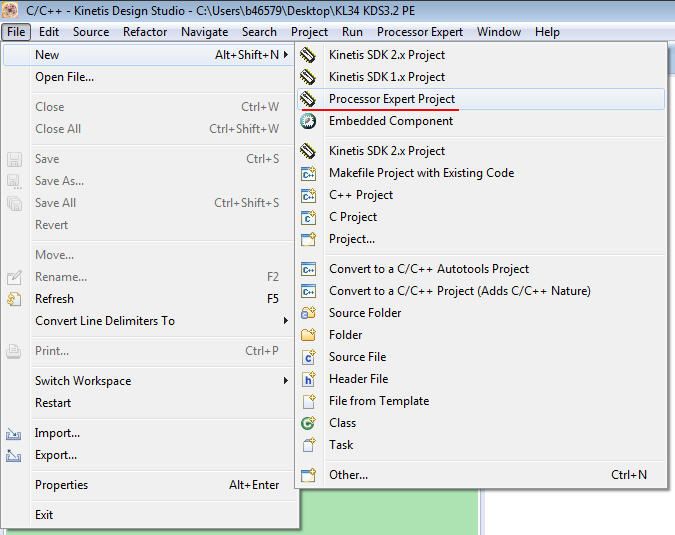This screenshot has width=675, height=535.
Task: Open the File menu
Action: tap(16, 32)
